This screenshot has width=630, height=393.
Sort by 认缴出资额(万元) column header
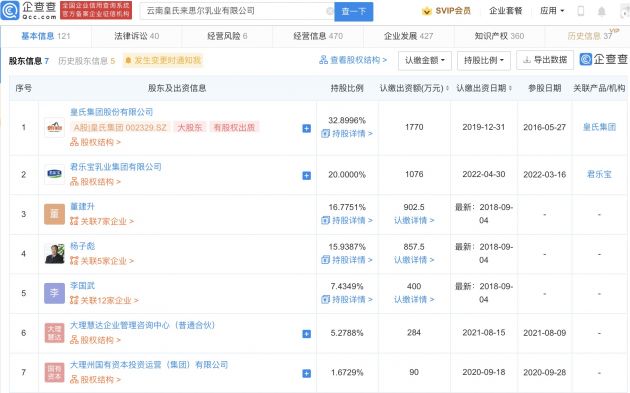pos(414,88)
